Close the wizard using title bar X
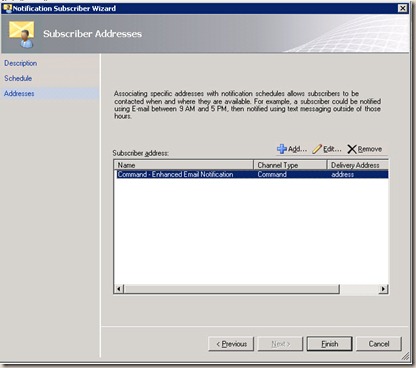Image resolution: width=416 pixels, height=368 pixels. 403,8
